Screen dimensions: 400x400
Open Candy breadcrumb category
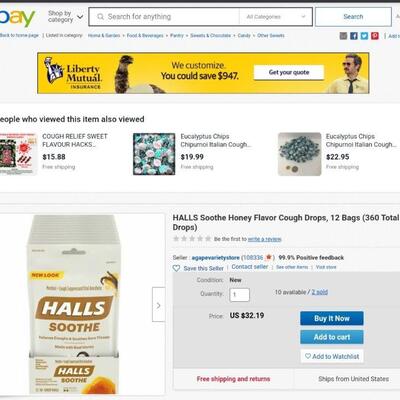click(x=244, y=35)
